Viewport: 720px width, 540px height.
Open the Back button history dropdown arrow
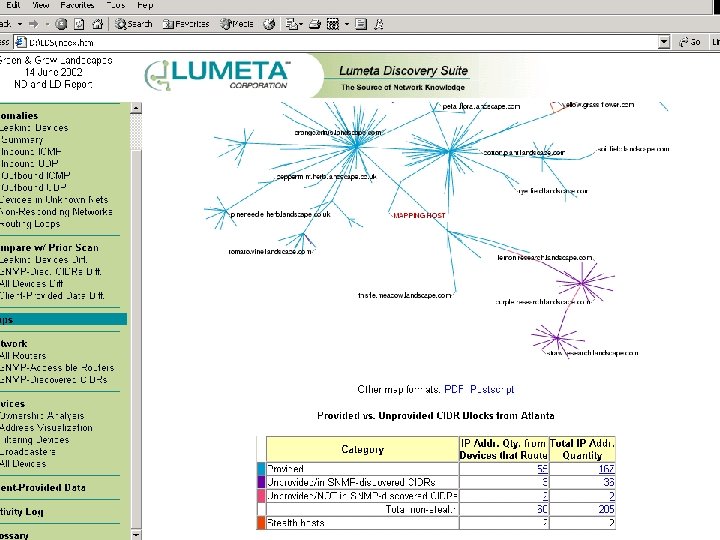point(20,24)
